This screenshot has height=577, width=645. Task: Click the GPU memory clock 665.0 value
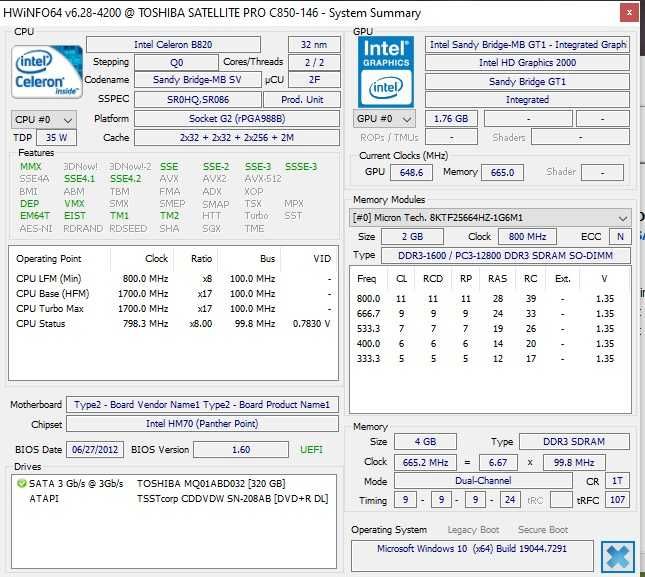pyautogui.click(x=502, y=172)
